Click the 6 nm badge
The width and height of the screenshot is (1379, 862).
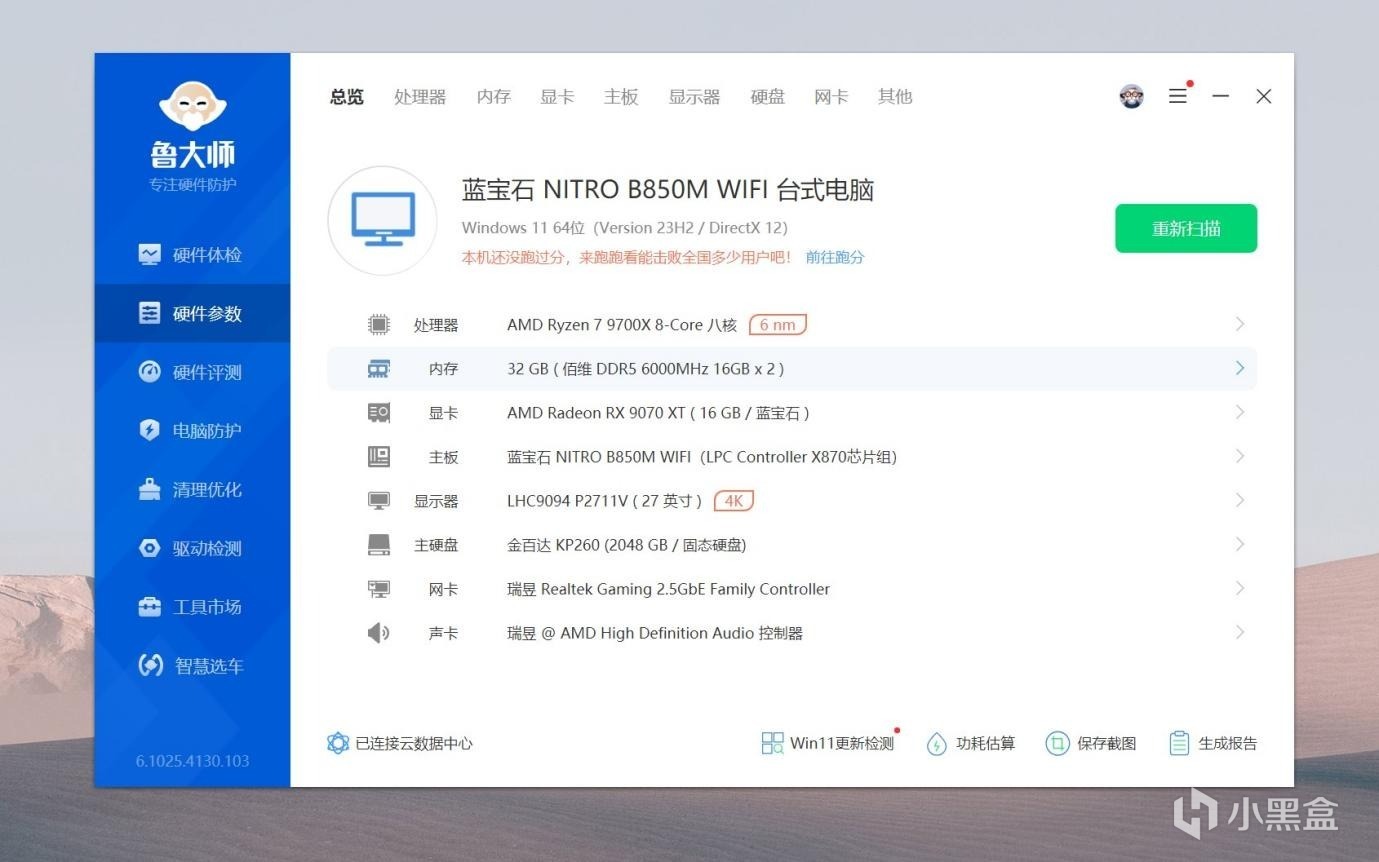pyautogui.click(x=778, y=324)
